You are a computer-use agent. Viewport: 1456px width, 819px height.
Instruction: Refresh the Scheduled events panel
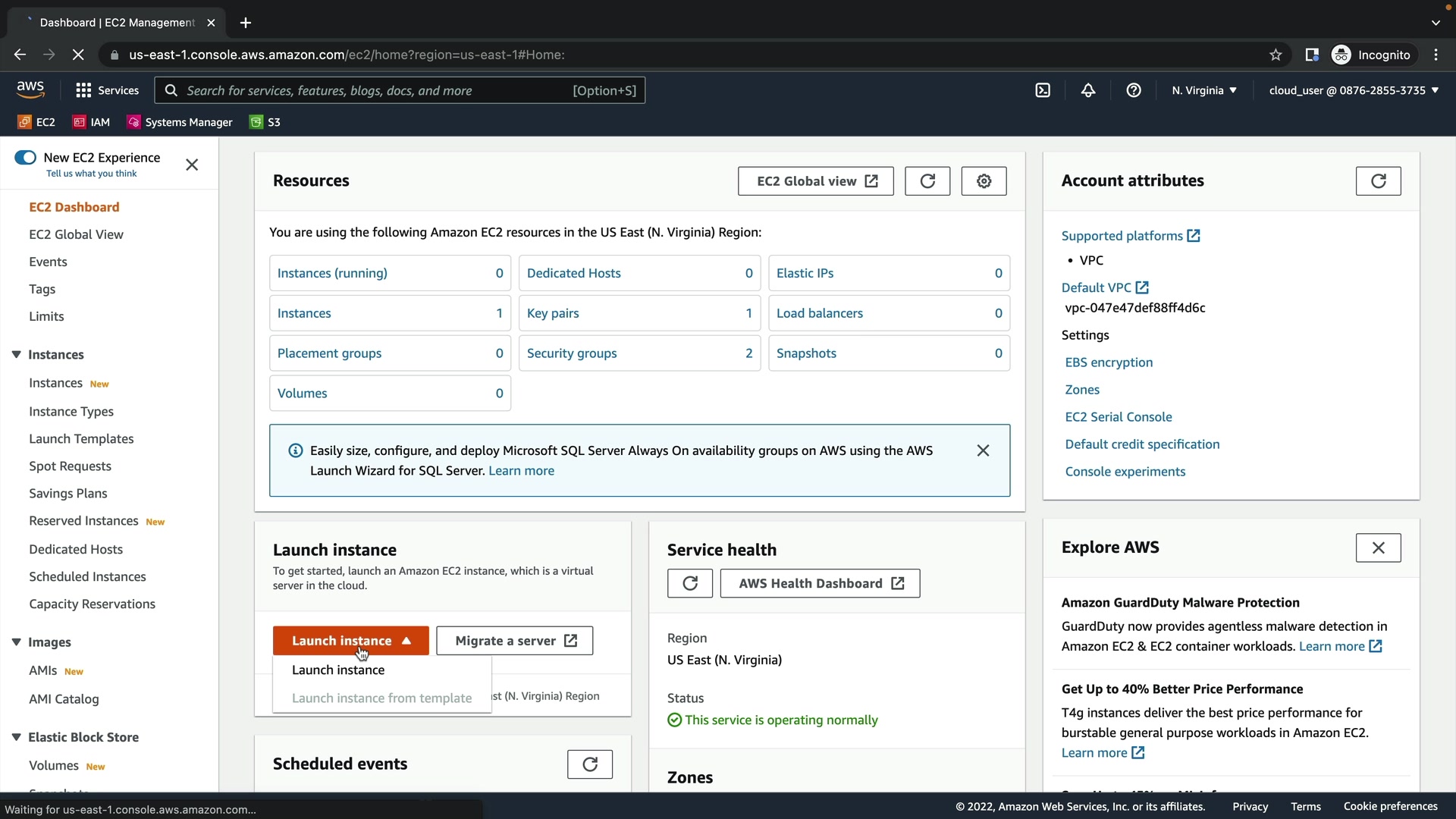(x=589, y=764)
